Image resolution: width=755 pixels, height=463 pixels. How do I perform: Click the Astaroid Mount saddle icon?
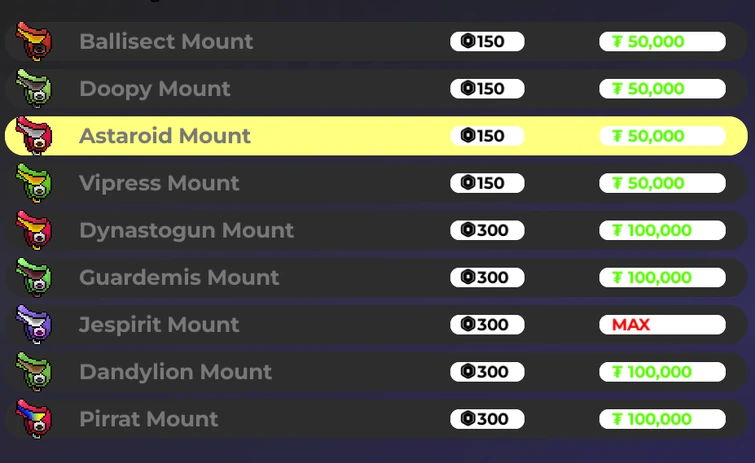click(x=35, y=136)
